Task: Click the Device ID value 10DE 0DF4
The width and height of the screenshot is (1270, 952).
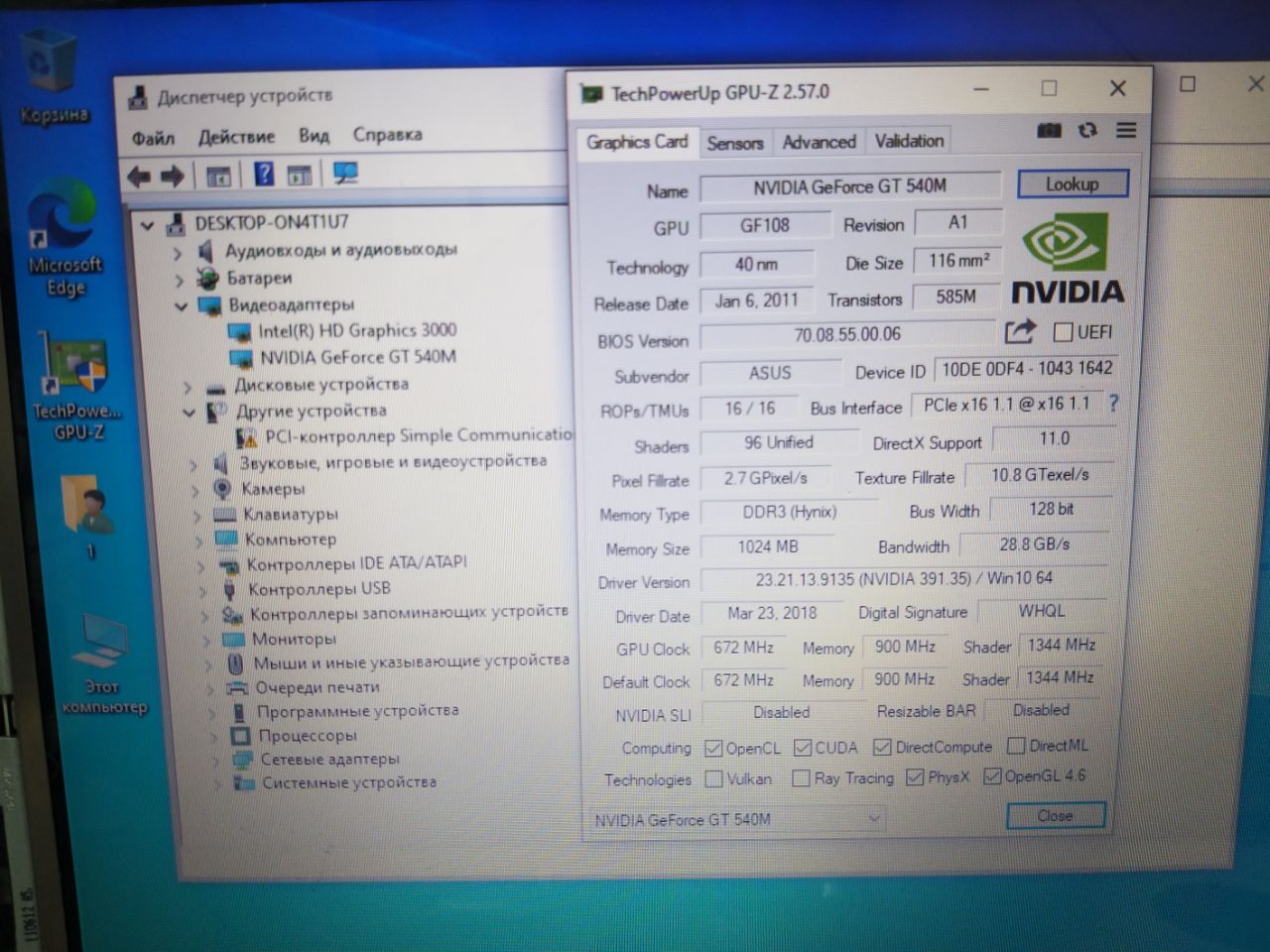Action: 1026,369
